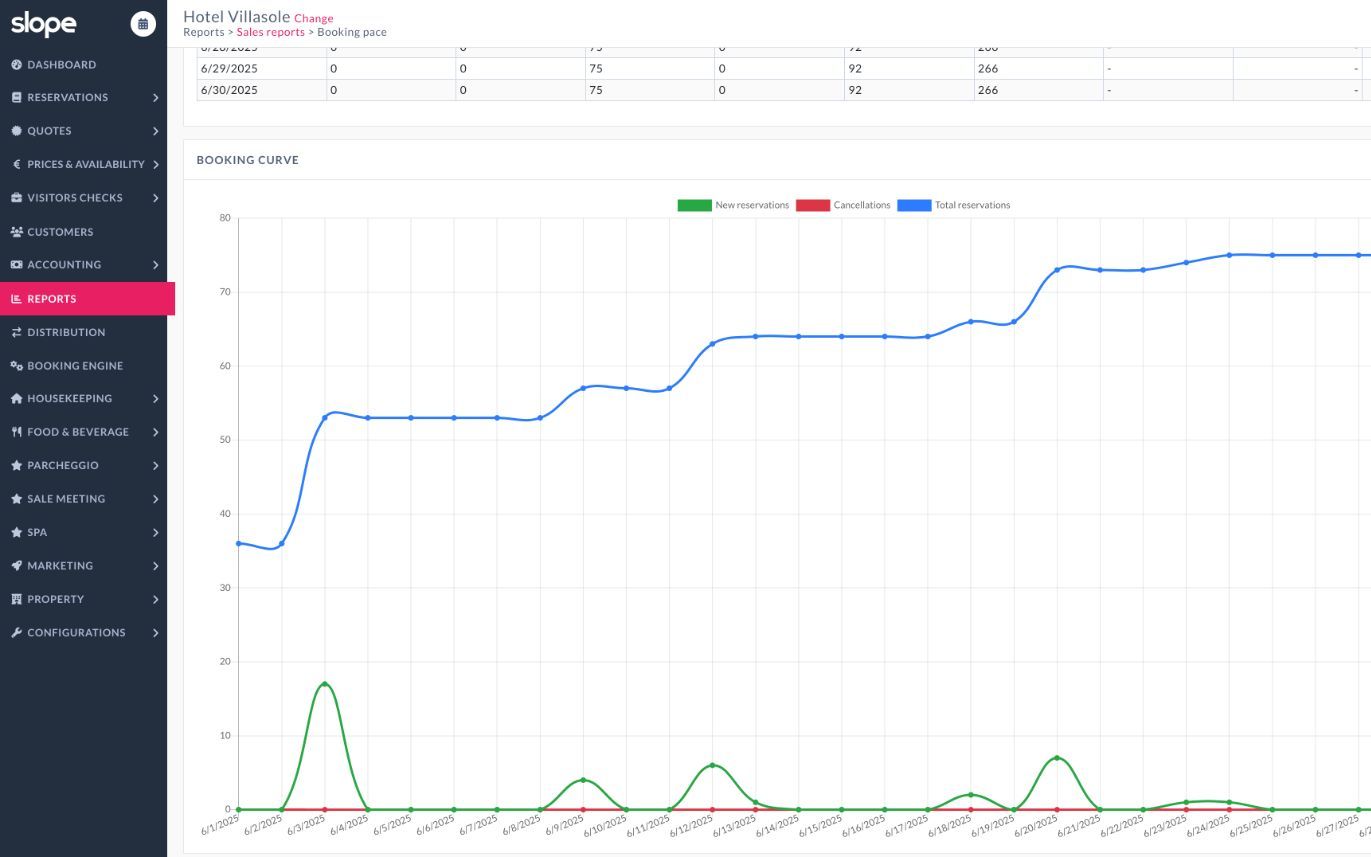Open Sales reports breadcrumb link

[x=270, y=32]
